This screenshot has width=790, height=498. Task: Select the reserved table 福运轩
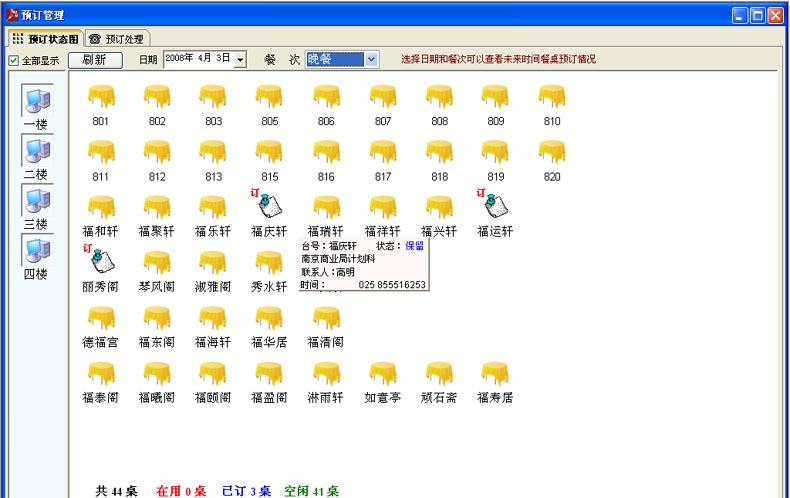pyautogui.click(x=494, y=206)
